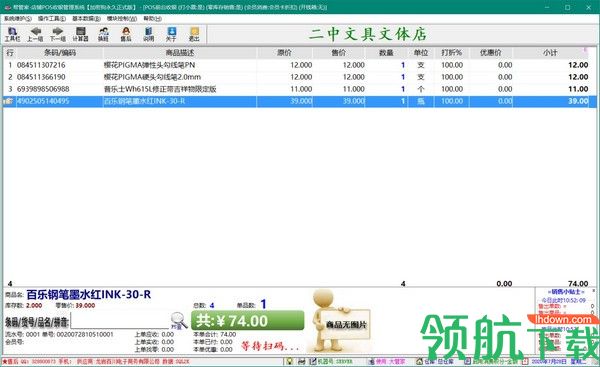600x367 pixels.
Task: Click the 本单合计 74.00 value
Action: (228, 334)
